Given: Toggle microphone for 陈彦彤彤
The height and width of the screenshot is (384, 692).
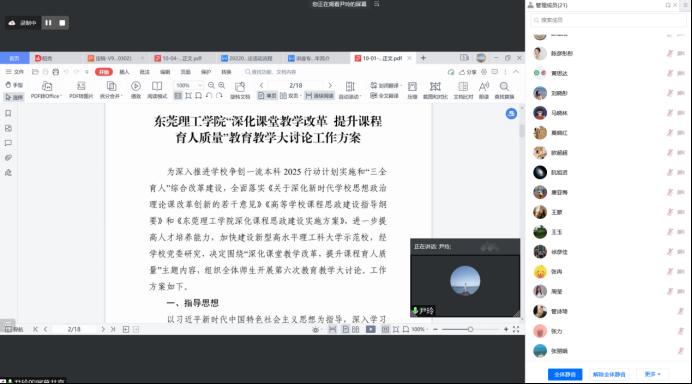Looking at the screenshot, I should click(x=669, y=53).
